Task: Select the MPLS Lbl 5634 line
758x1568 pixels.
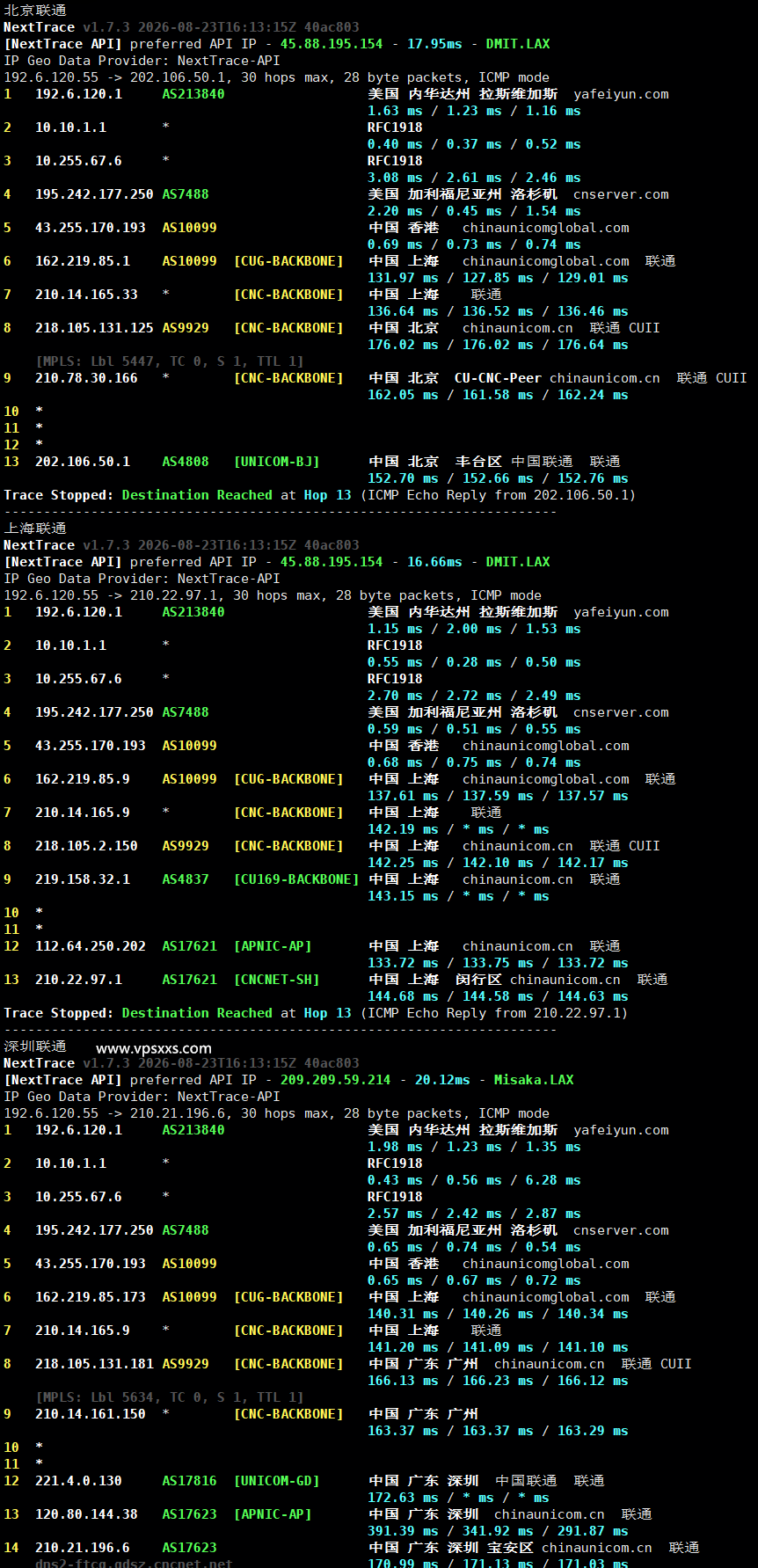Action: point(170,1397)
